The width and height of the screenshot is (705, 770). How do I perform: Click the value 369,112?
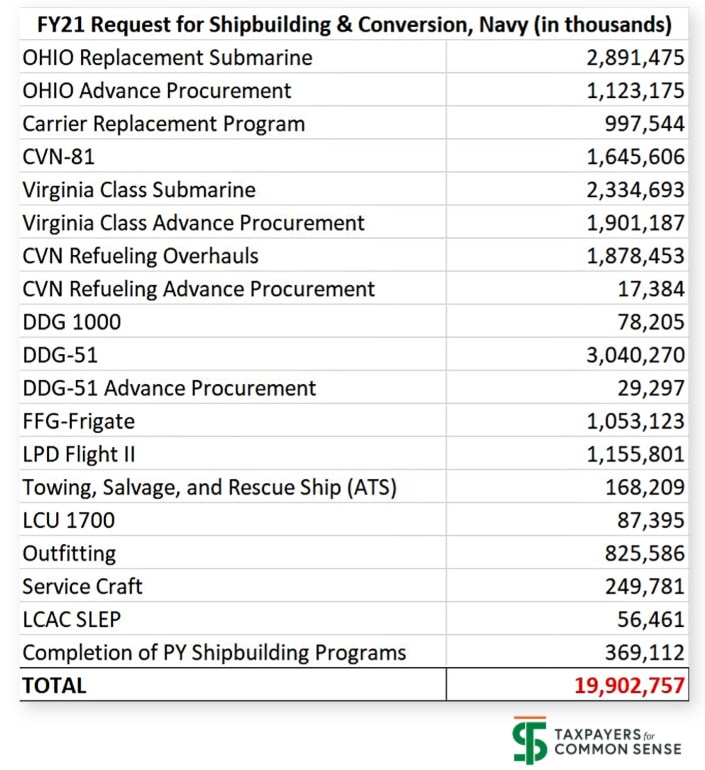click(644, 653)
